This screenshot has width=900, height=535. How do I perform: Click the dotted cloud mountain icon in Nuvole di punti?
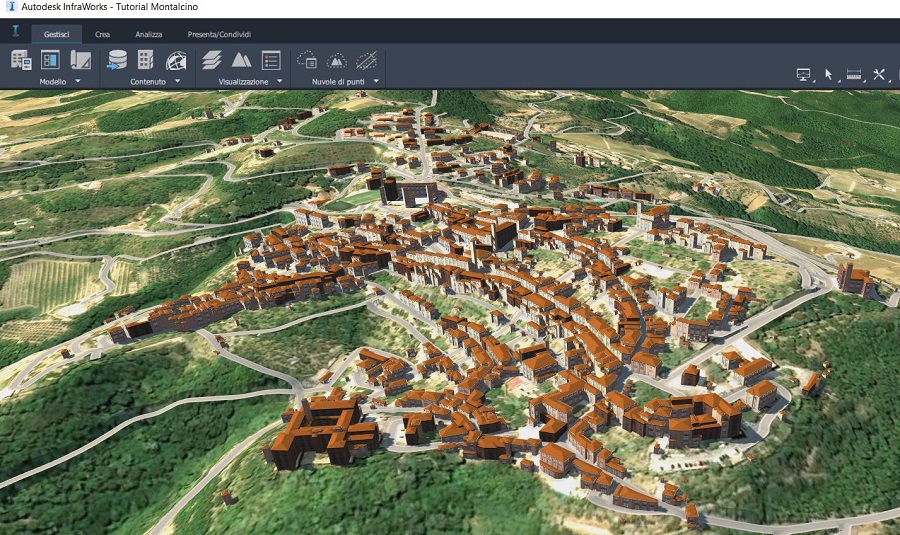(337, 60)
